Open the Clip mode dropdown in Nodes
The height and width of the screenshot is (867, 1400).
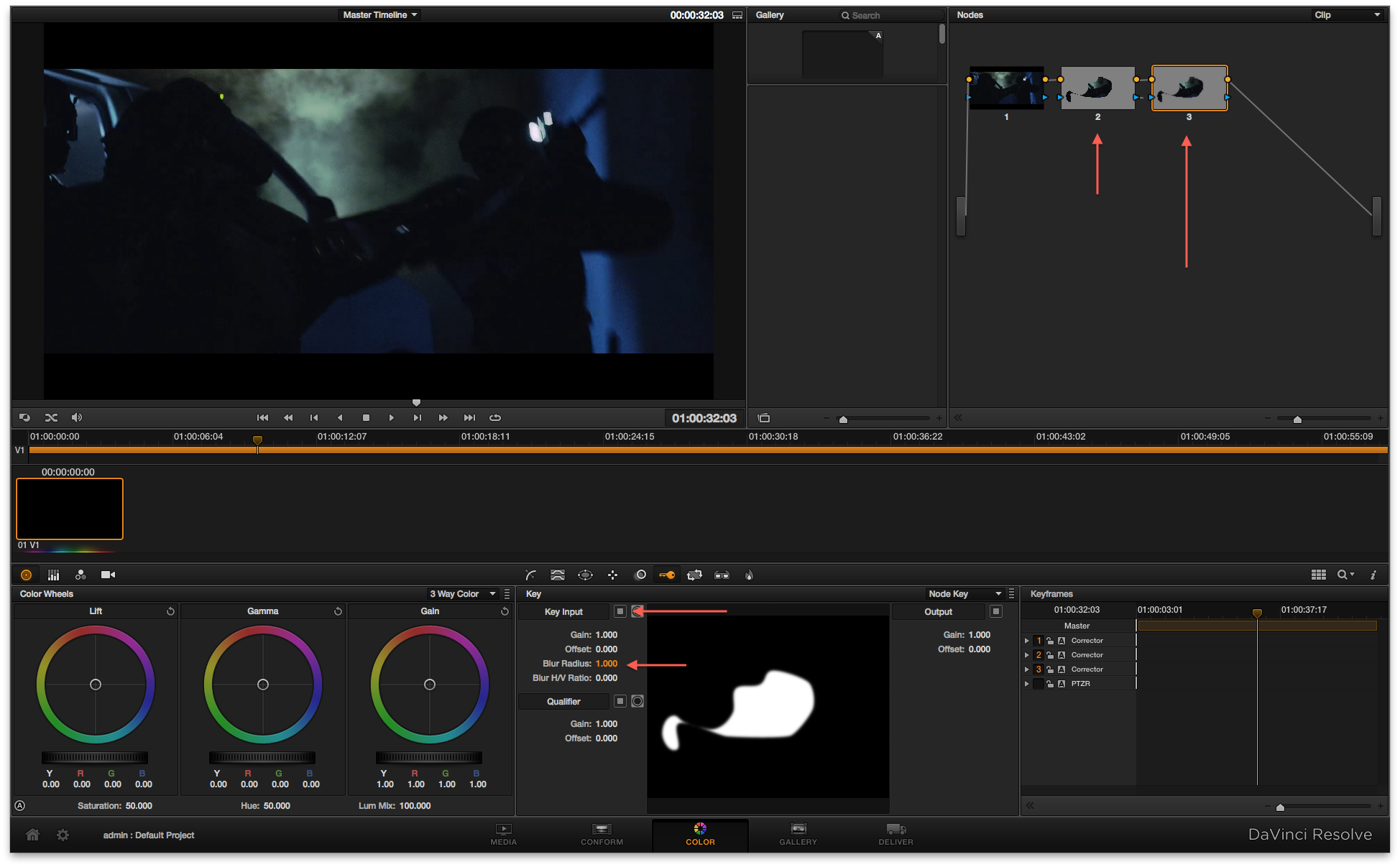pyautogui.click(x=1348, y=15)
